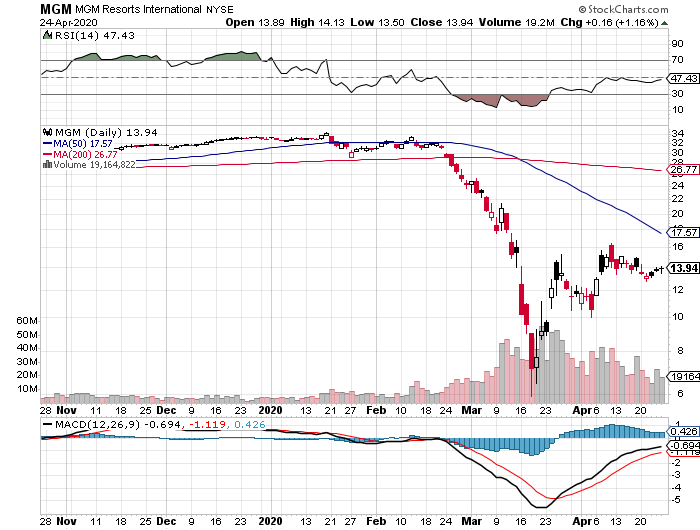Image resolution: width=700 pixels, height=530 pixels.
Task: Click the Dec label on price chart axis
Action: point(166,410)
